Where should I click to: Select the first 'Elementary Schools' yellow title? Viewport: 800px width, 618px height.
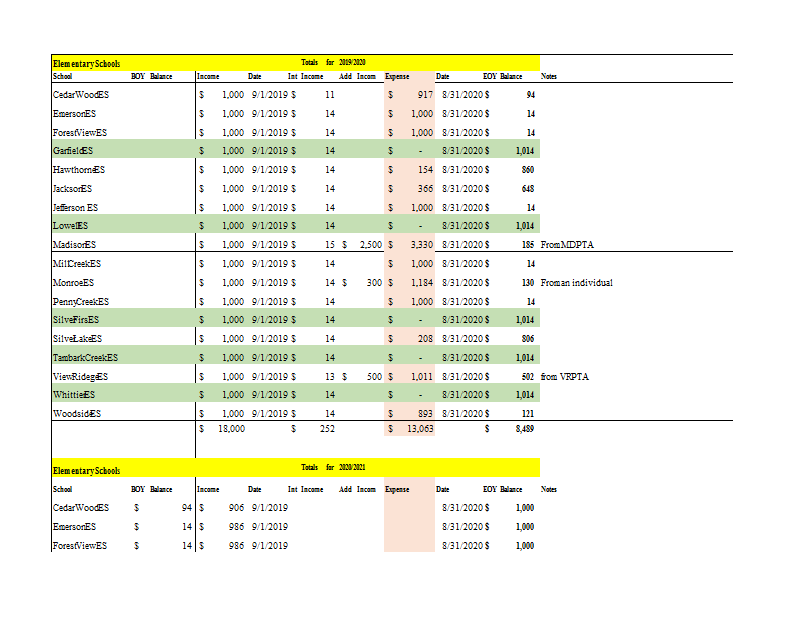86,64
